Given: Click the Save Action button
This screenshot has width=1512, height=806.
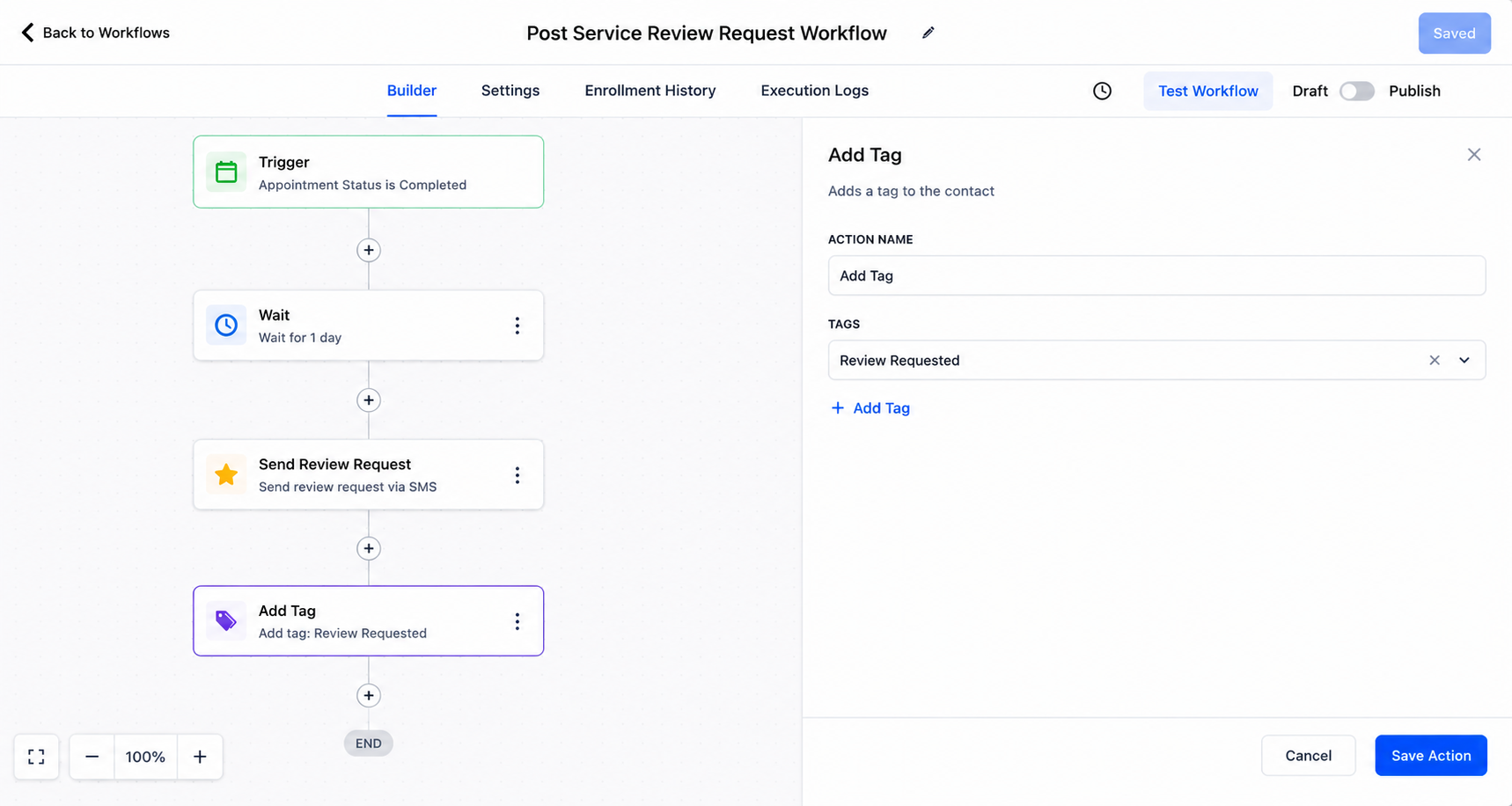Looking at the screenshot, I should tap(1431, 755).
